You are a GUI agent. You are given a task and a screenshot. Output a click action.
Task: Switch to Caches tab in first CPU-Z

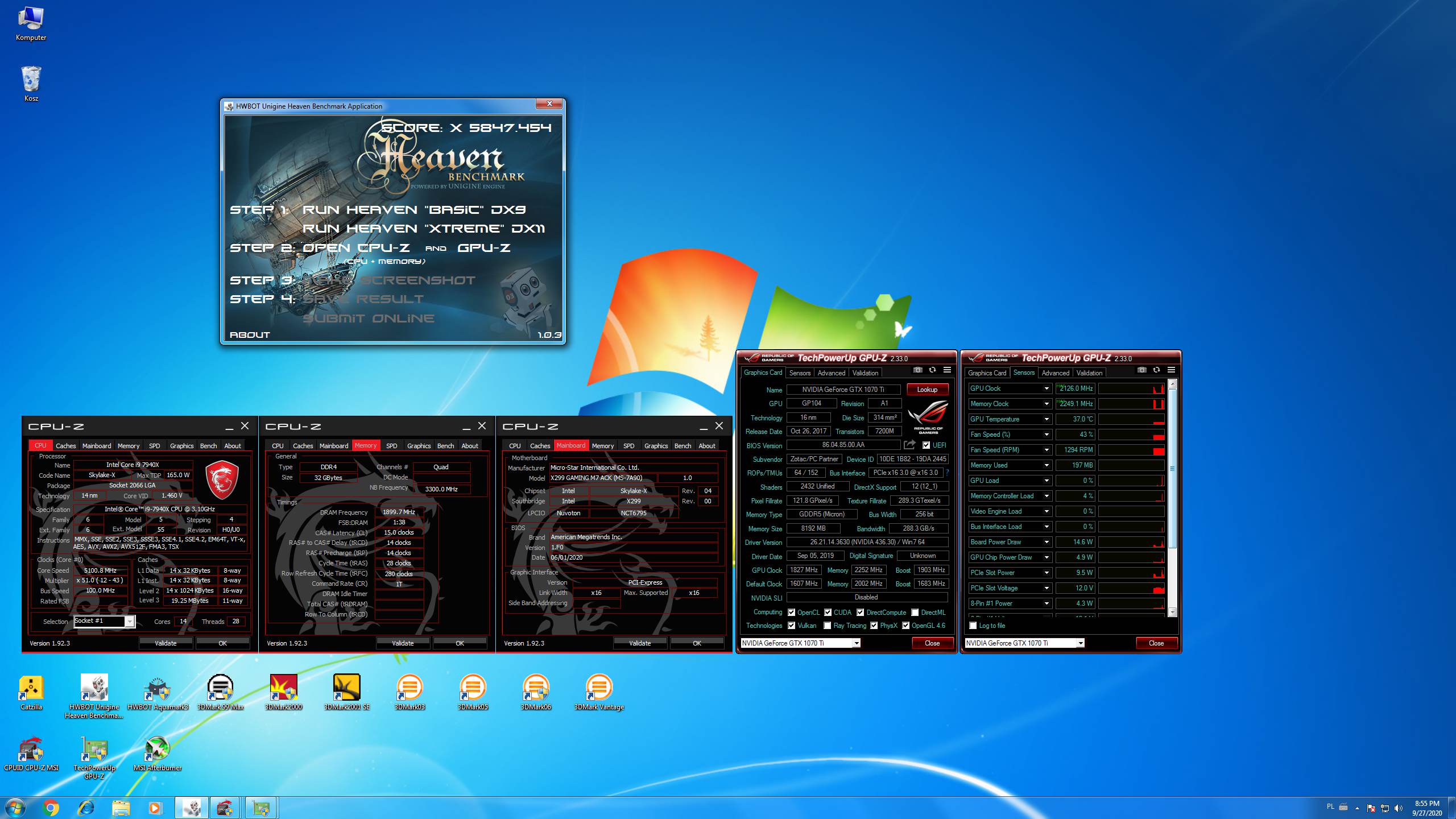[66, 446]
